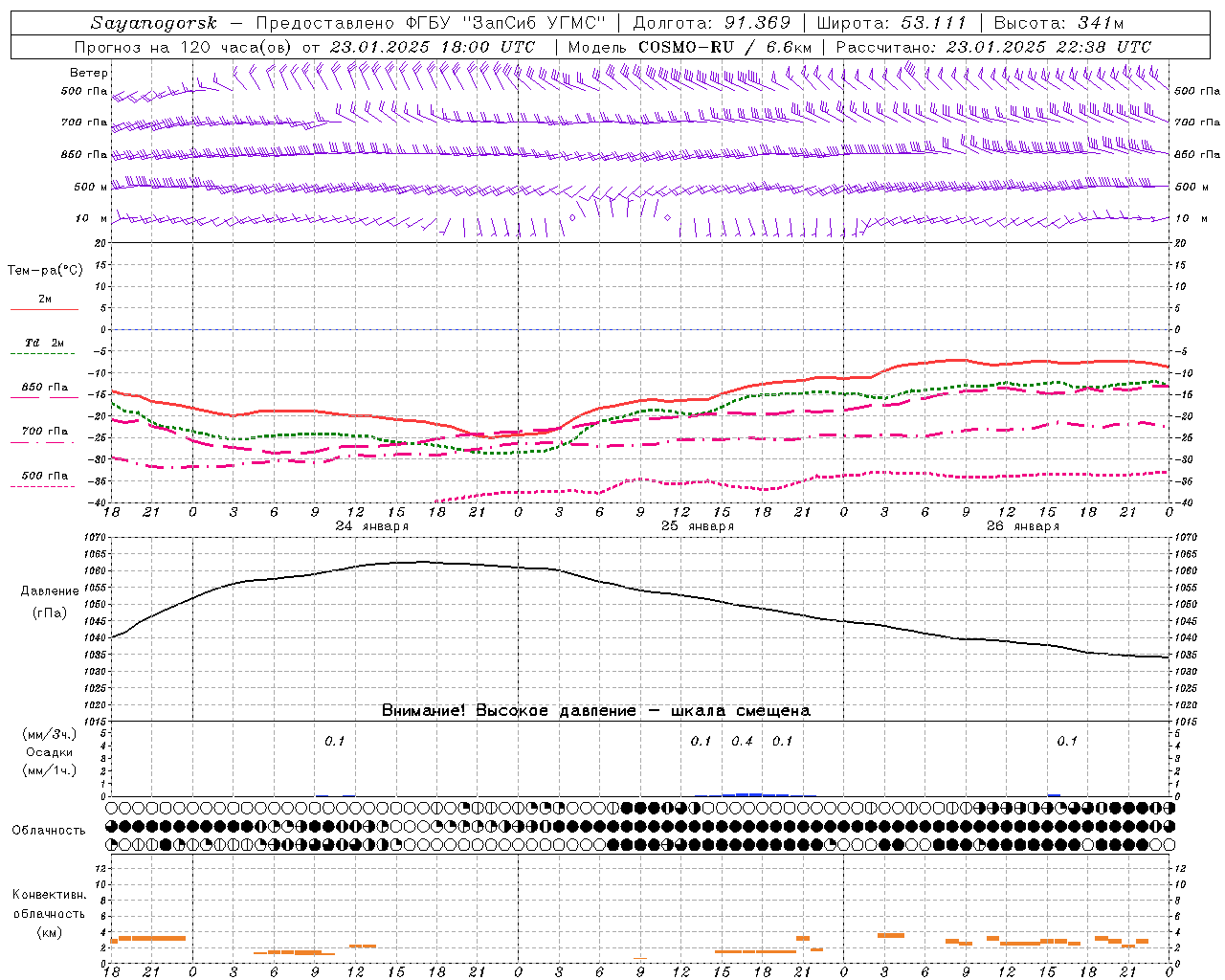Click the 'Конвективн.' convective cloud label
This screenshot has width=1225, height=980.
click(x=49, y=895)
